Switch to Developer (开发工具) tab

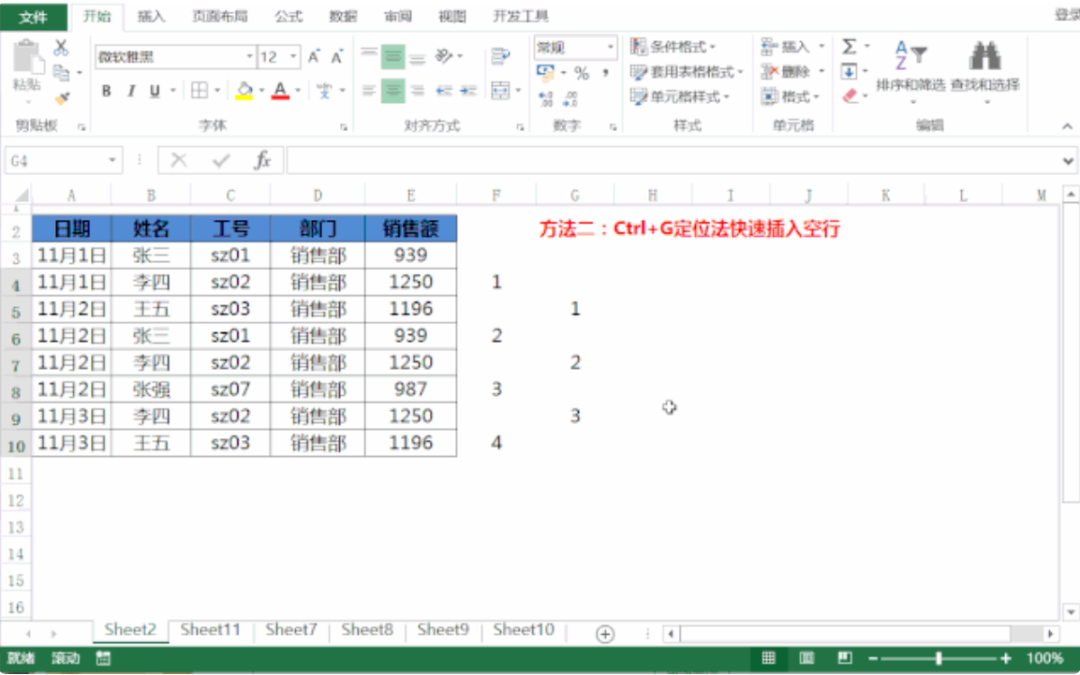520,17
